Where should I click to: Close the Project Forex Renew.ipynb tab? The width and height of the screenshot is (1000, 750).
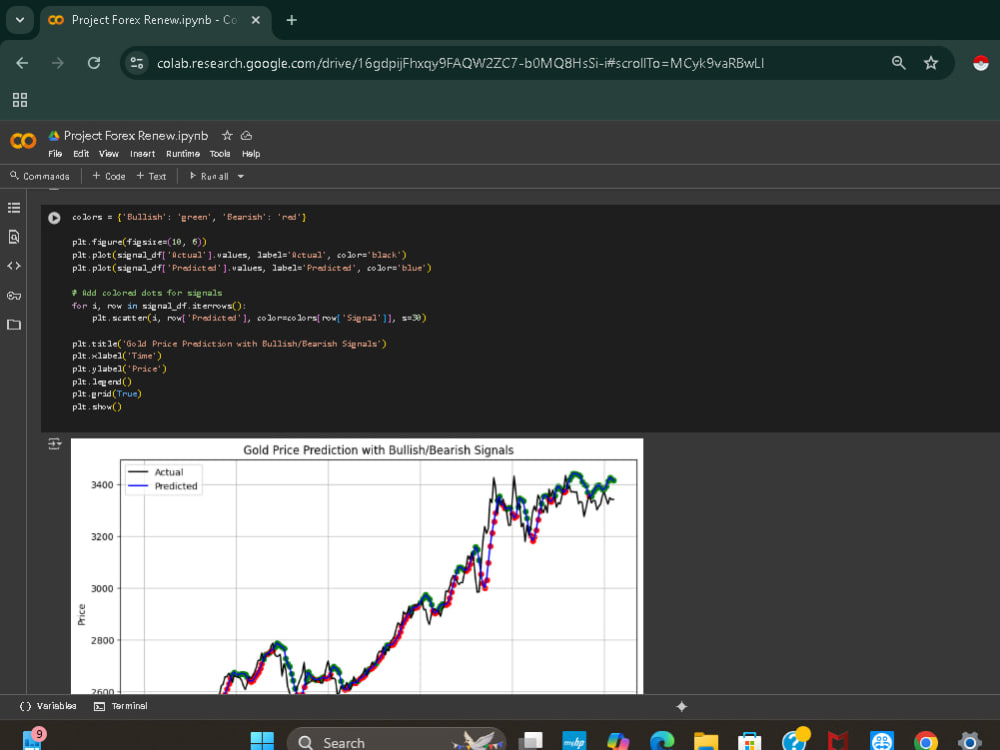coord(255,20)
